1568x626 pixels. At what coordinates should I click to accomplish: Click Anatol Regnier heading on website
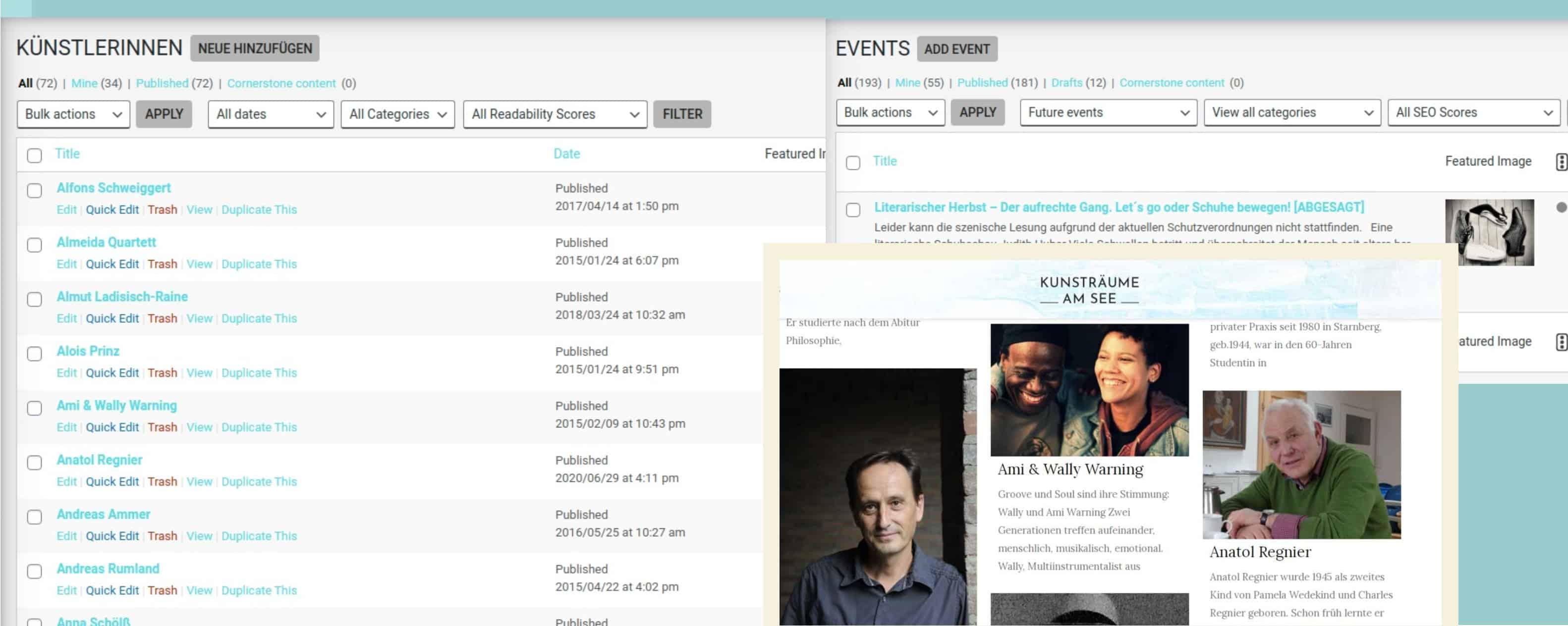click(x=1260, y=552)
